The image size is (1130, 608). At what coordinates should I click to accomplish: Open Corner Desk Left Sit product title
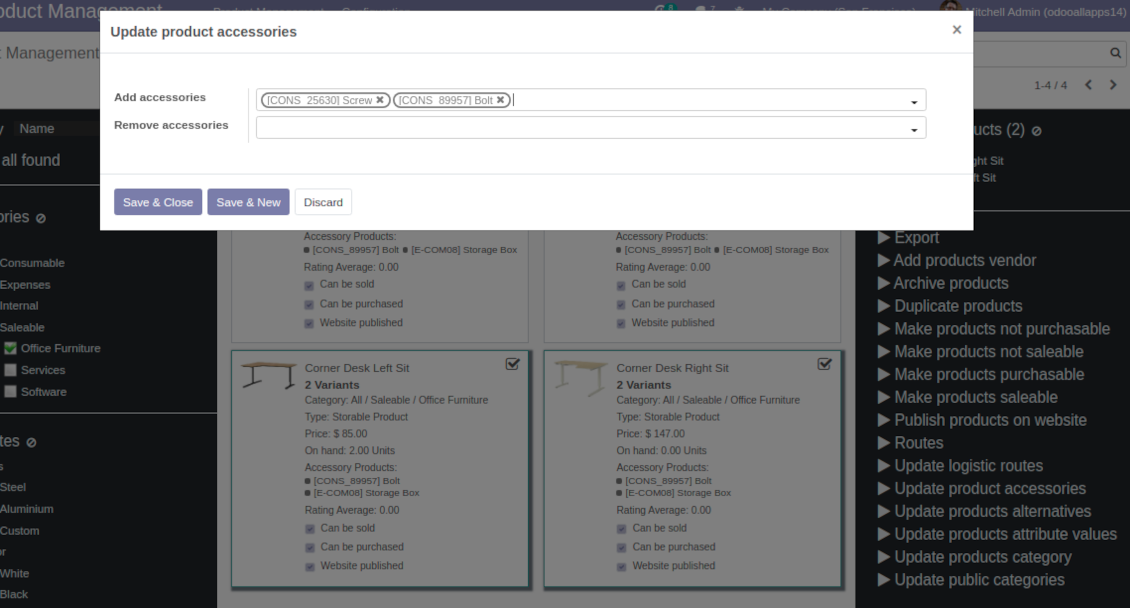[x=357, y=368]
